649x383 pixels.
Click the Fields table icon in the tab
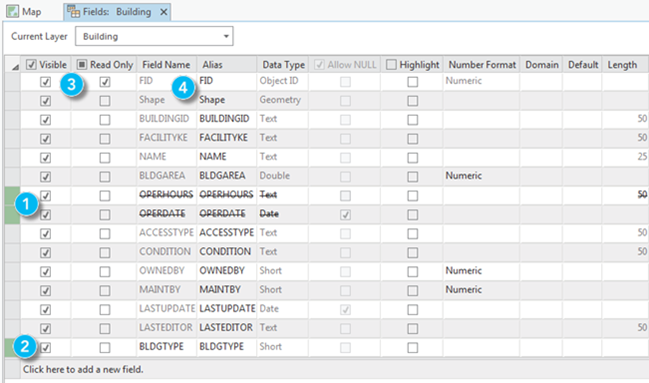pyautogui.click(x=73, y=12)
